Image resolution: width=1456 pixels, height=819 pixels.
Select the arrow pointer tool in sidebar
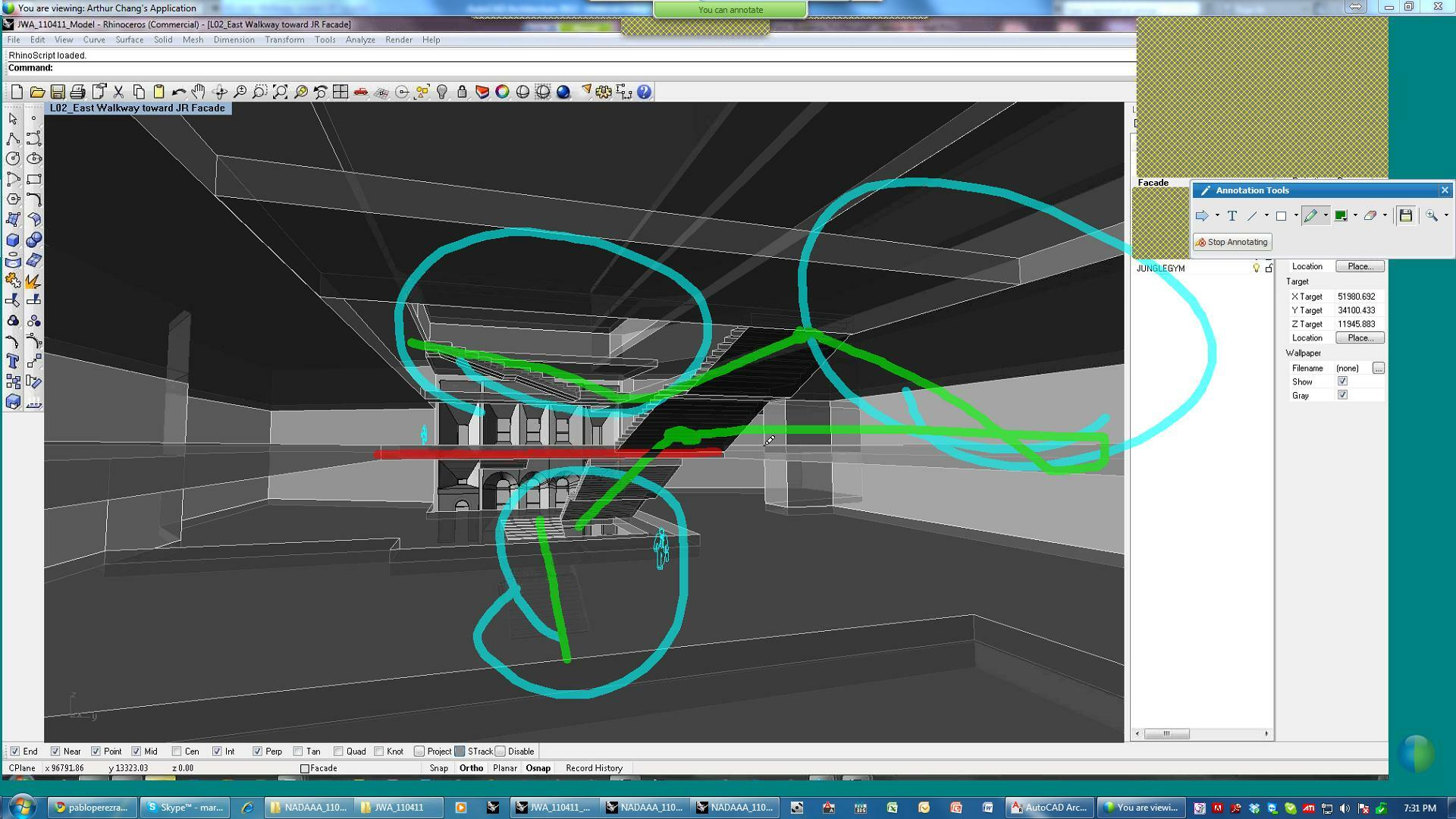(x=13, y=118)
